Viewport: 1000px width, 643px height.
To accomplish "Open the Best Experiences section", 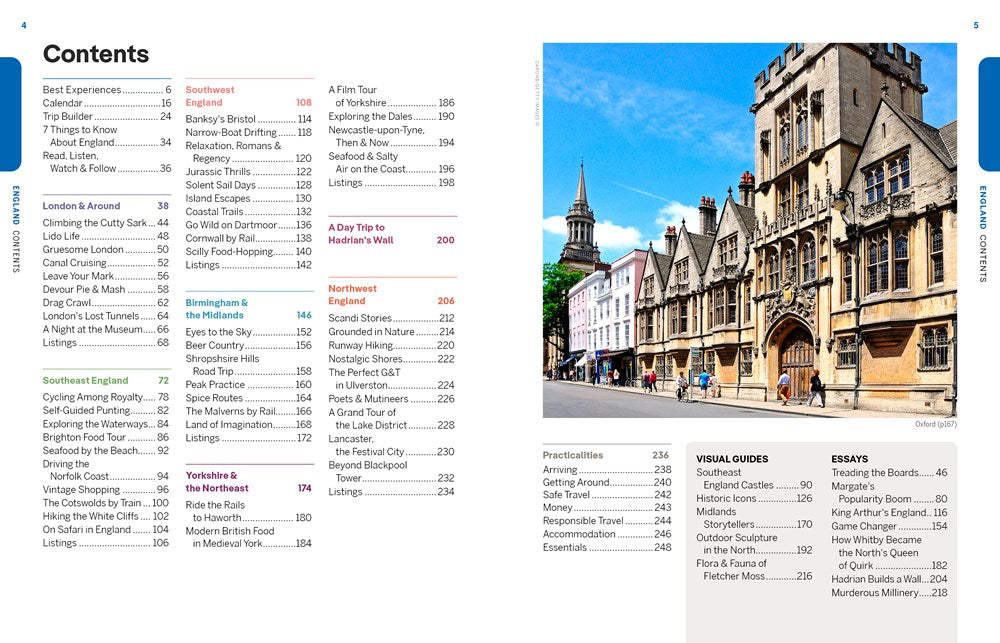I will [x=84, y=89].
